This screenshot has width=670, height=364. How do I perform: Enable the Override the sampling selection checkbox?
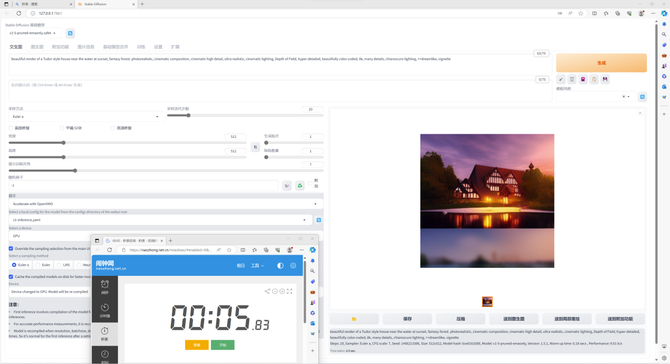tap(11, 248)
